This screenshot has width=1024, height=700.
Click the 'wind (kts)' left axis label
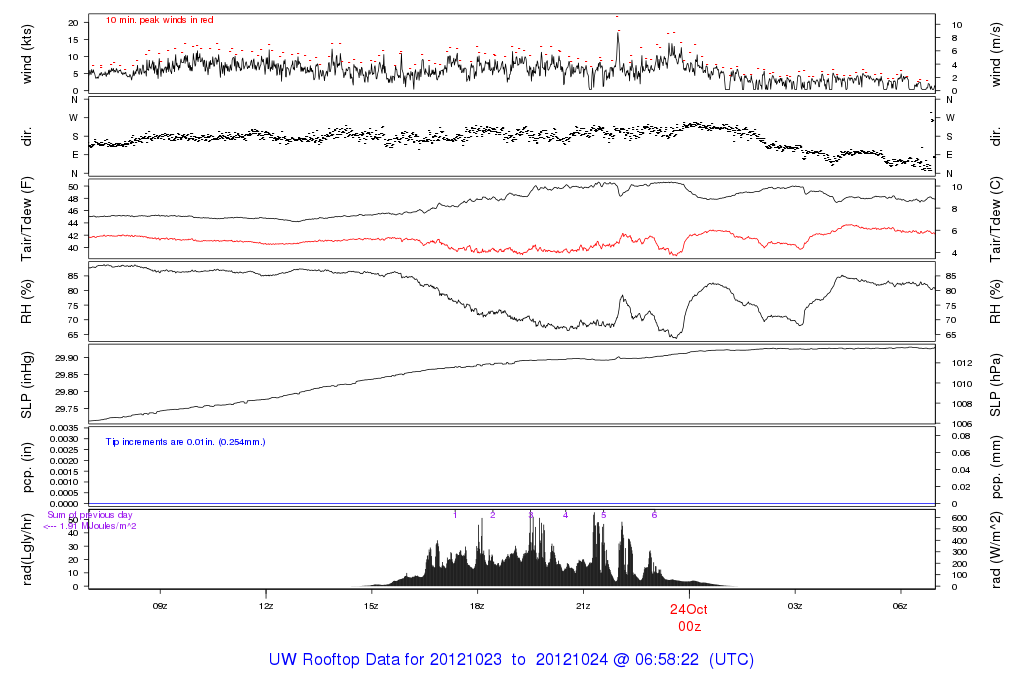27,53
